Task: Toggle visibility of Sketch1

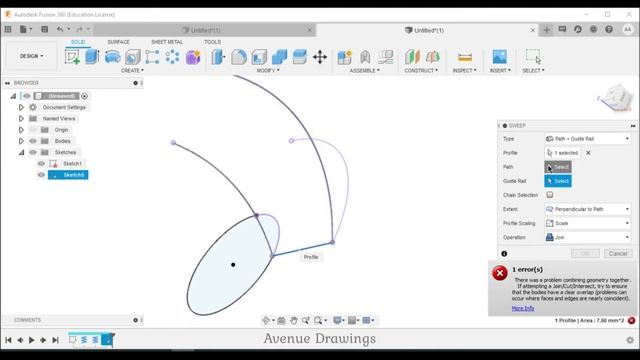Action: click(41, 164)
